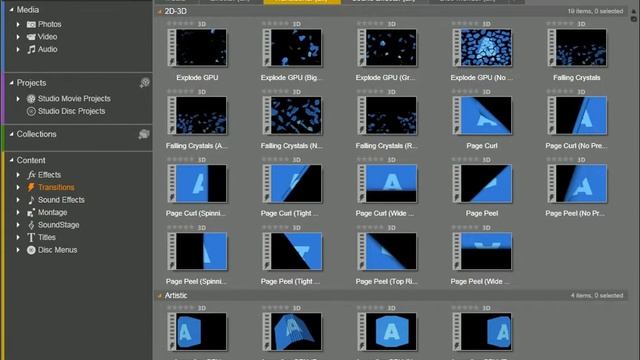Expand the Effects tree node

click(x=18, y=175)
